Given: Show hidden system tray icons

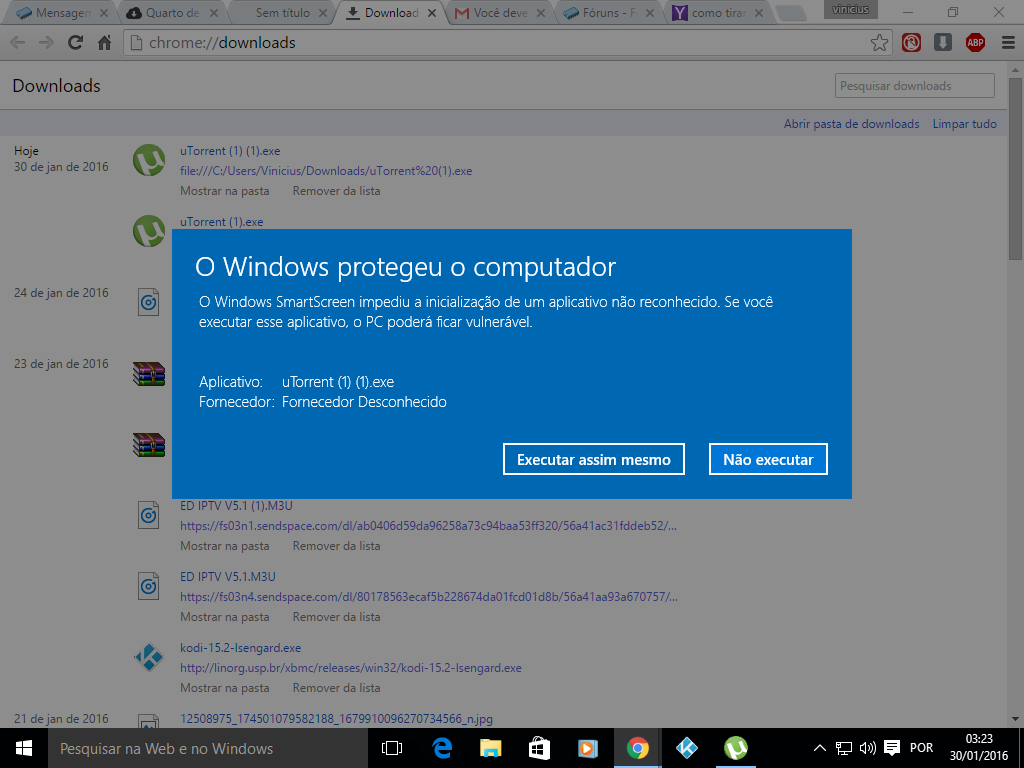Looking at the screenshot, I should (820, 748).
